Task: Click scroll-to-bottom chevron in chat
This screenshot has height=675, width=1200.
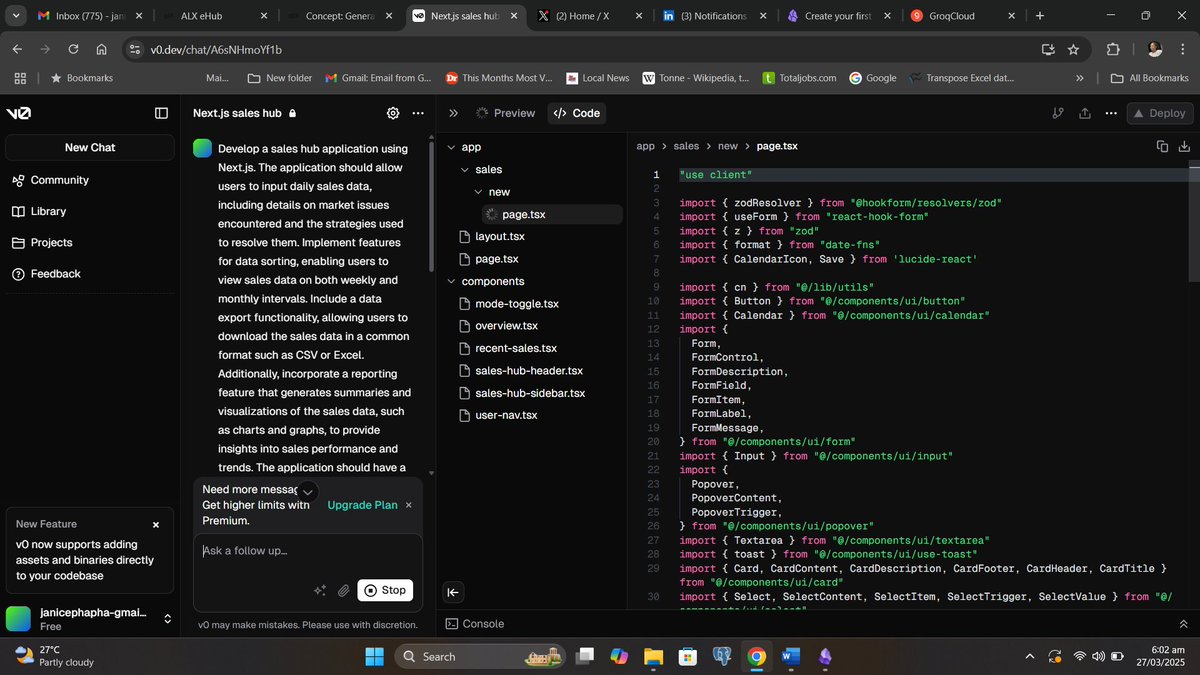Action: pos(308,491)
